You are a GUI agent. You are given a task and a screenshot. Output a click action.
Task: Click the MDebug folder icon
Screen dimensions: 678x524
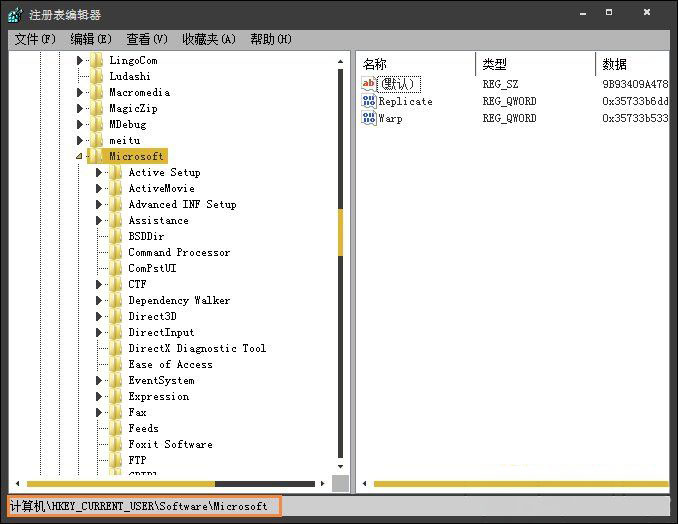tap(96, 125)
